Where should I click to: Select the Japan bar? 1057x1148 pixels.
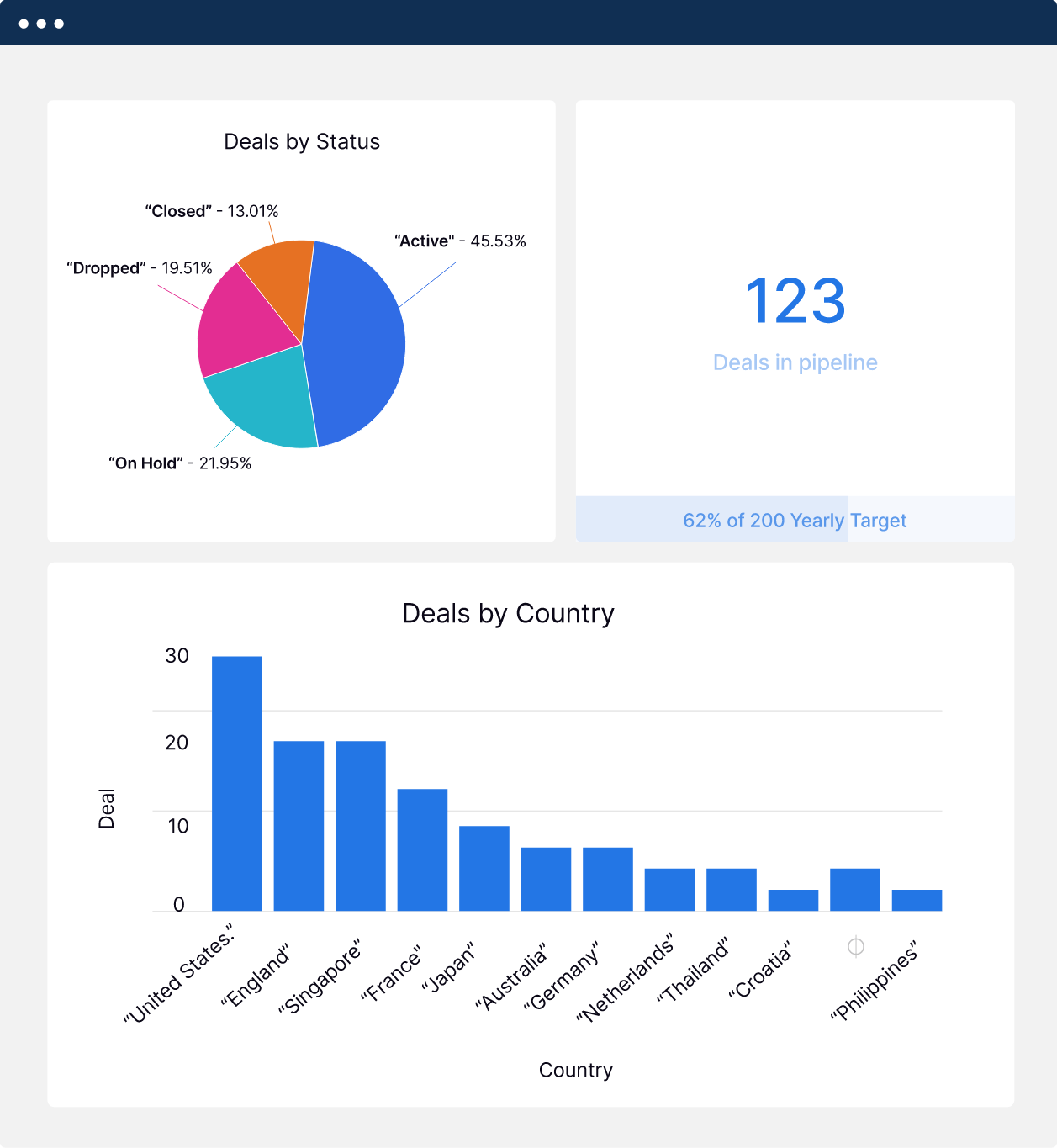[x=484, y=868]
